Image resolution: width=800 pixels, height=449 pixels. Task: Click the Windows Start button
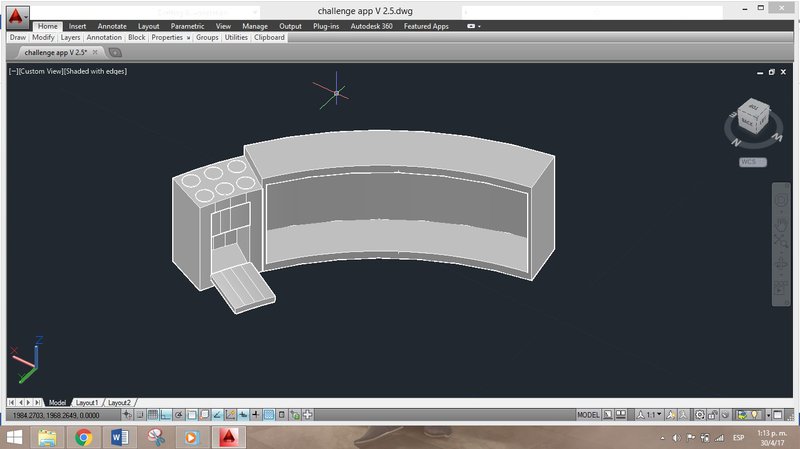(x=16, y=437)
